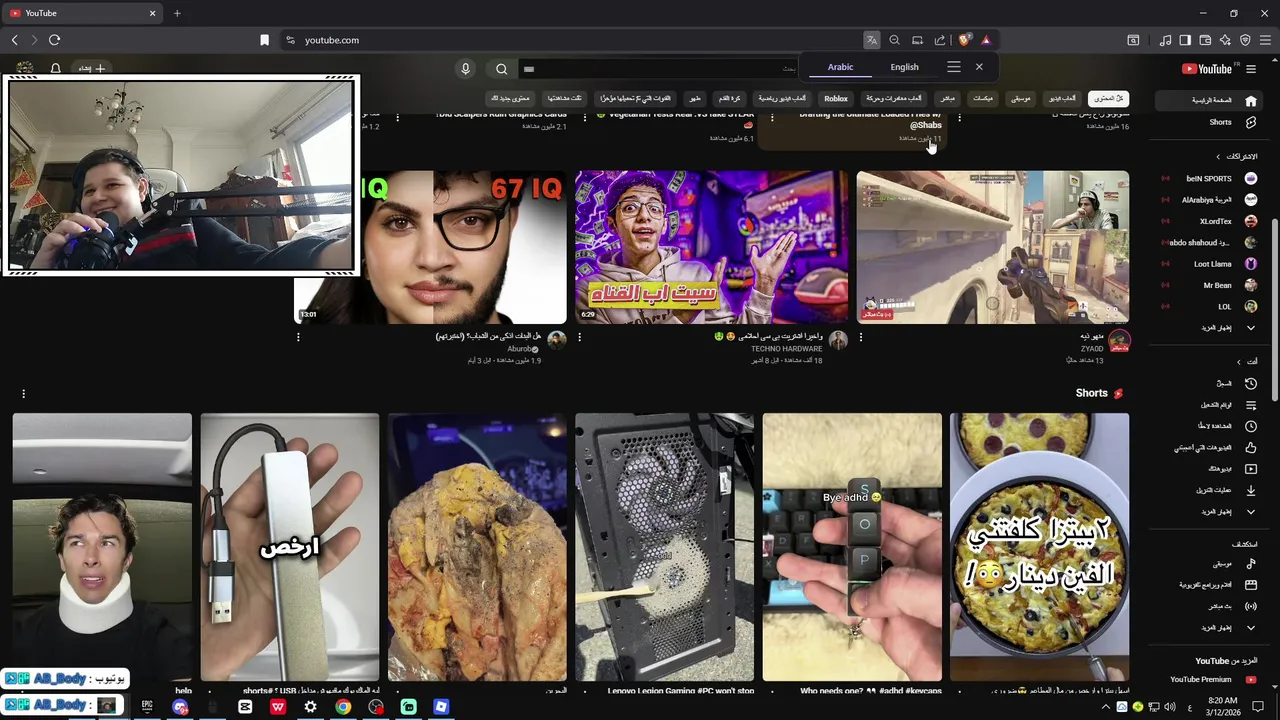
Task: Open the pizza Short thumbnail
Action: (1040, 547)
